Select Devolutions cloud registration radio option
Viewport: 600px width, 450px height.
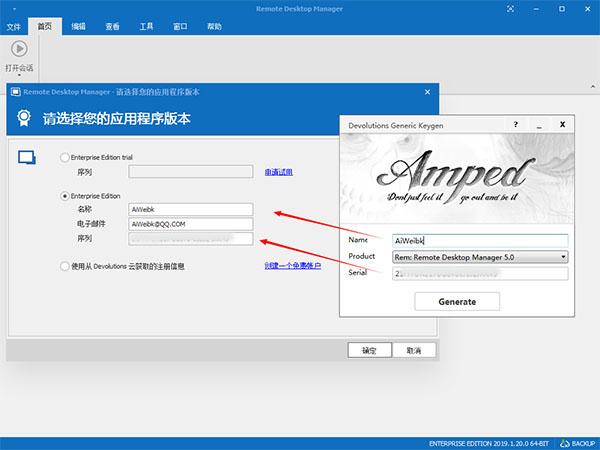pyautogui.click(x=64, y=266)
